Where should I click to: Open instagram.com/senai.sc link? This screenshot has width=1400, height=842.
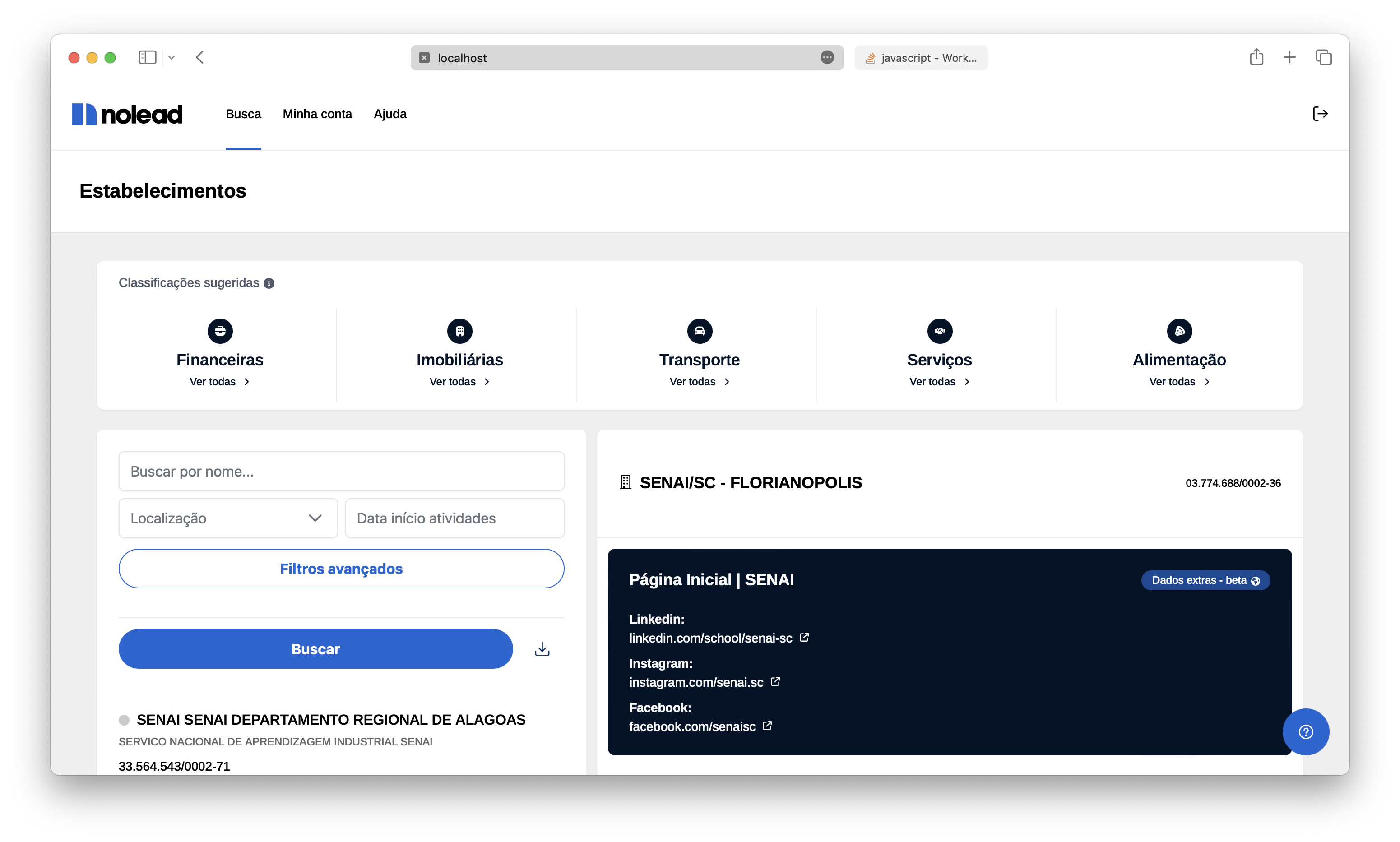(x=696, y=682)
